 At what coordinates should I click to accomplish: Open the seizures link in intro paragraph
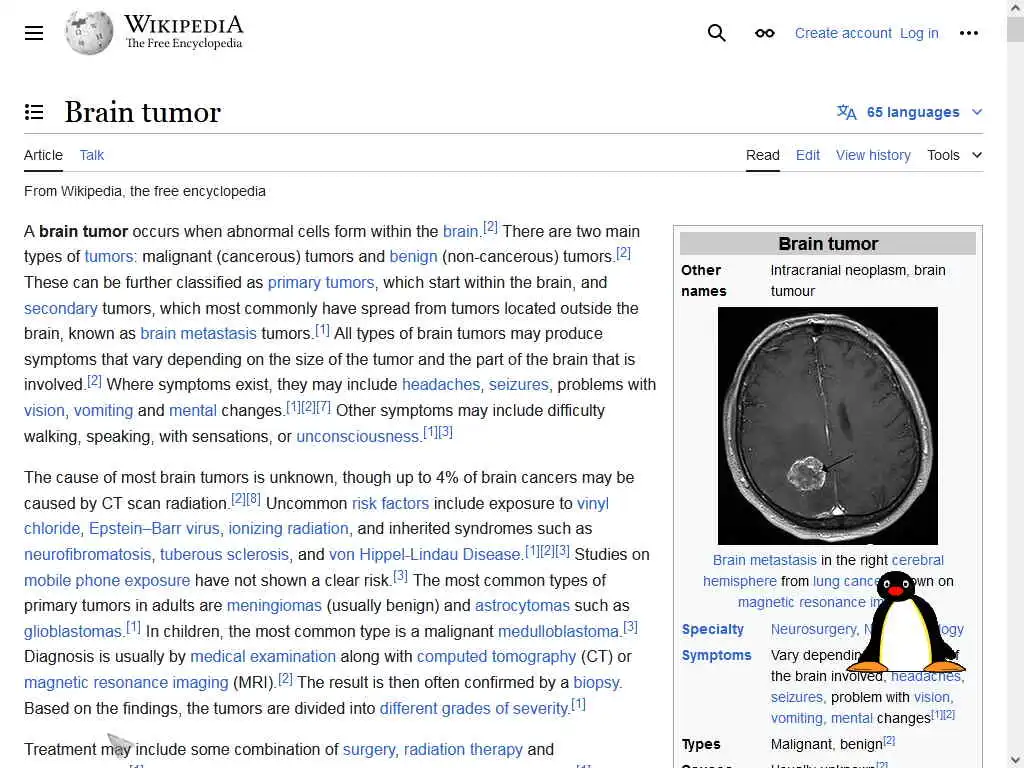[x=519, y=385]
